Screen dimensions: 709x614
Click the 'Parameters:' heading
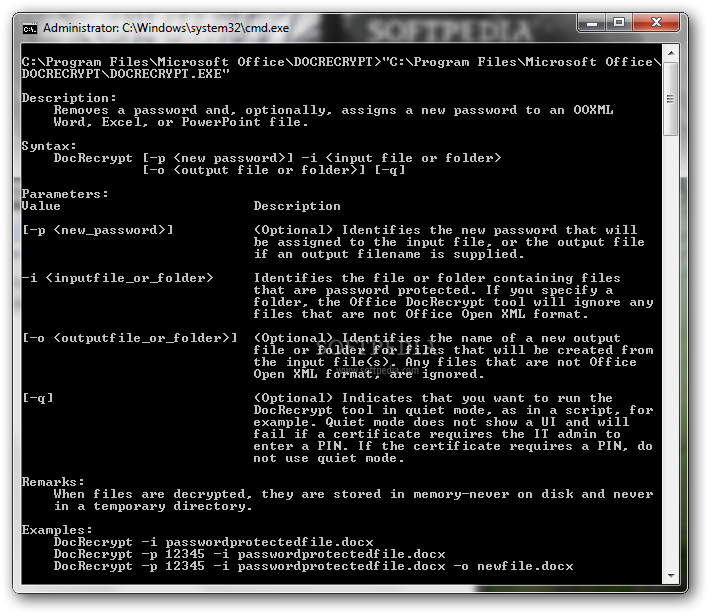tap(65, 194)
